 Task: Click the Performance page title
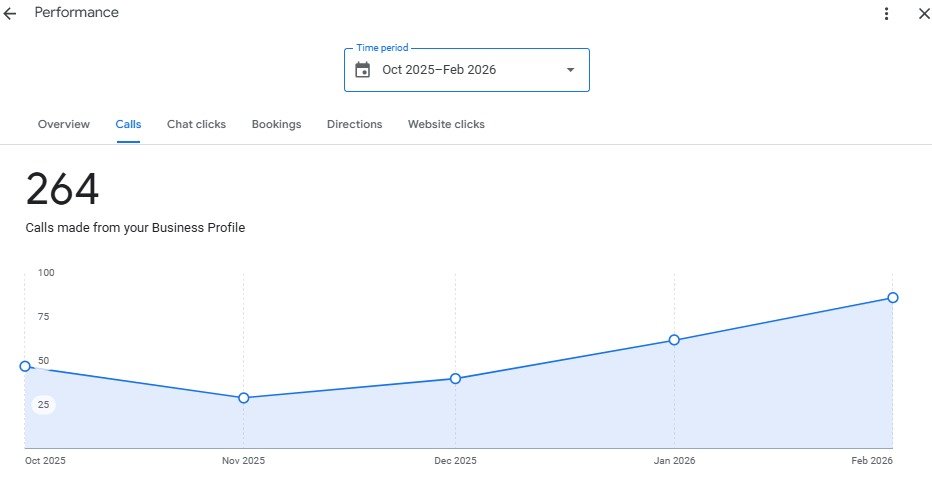pyautogui.click(x=76, y=13)
